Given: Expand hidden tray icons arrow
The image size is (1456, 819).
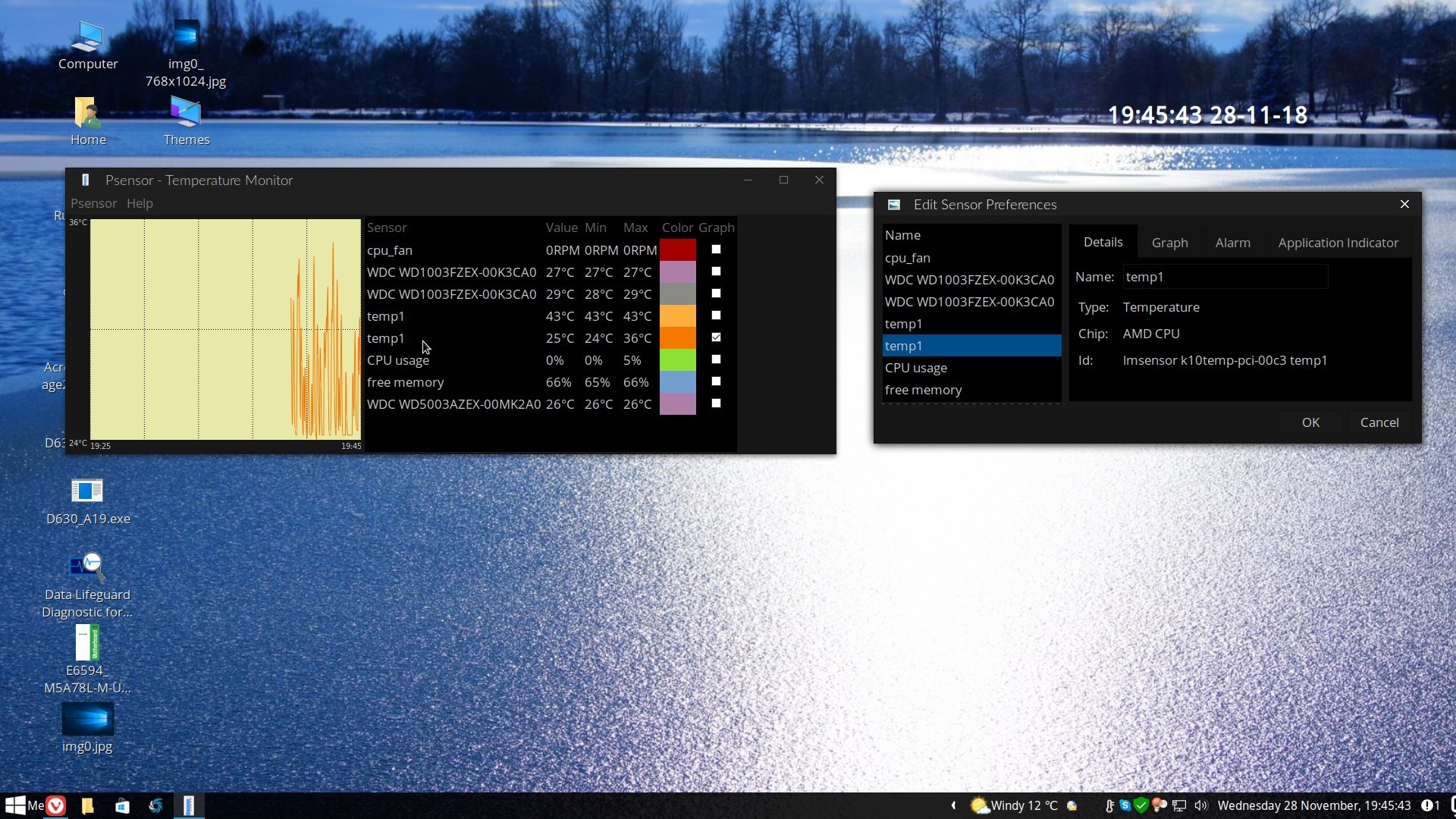Looking at the screenshot, I should (x=953, y=805).
